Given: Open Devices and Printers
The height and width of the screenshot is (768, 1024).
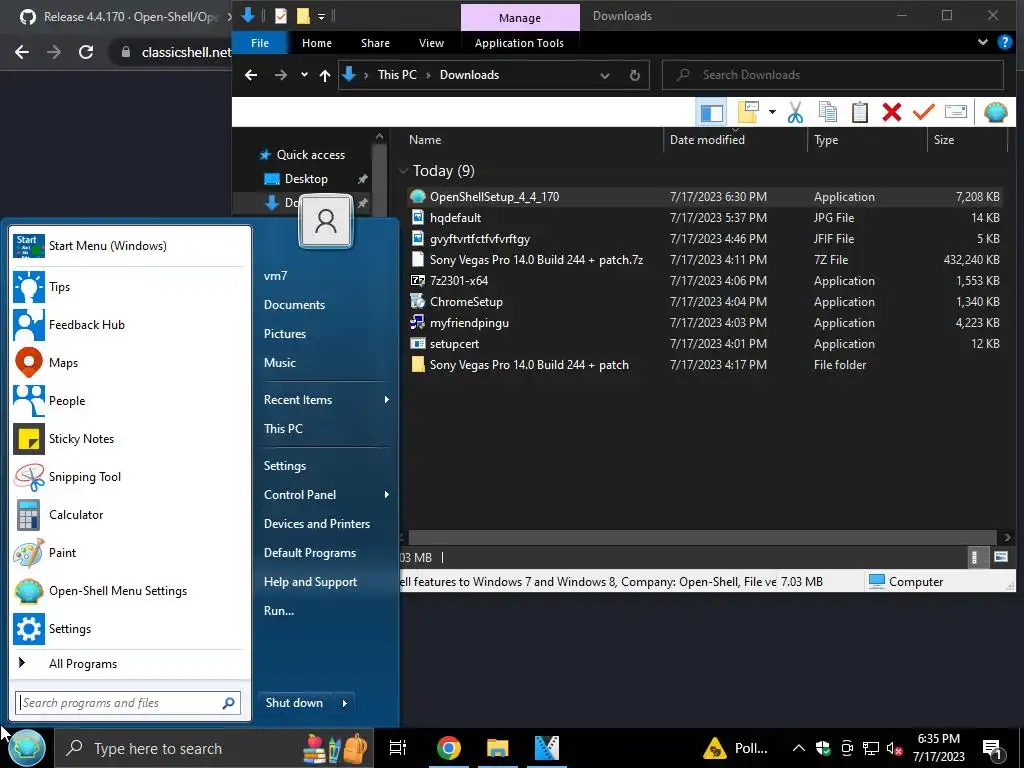Looking at the screenshot, I should pos(317,524).
